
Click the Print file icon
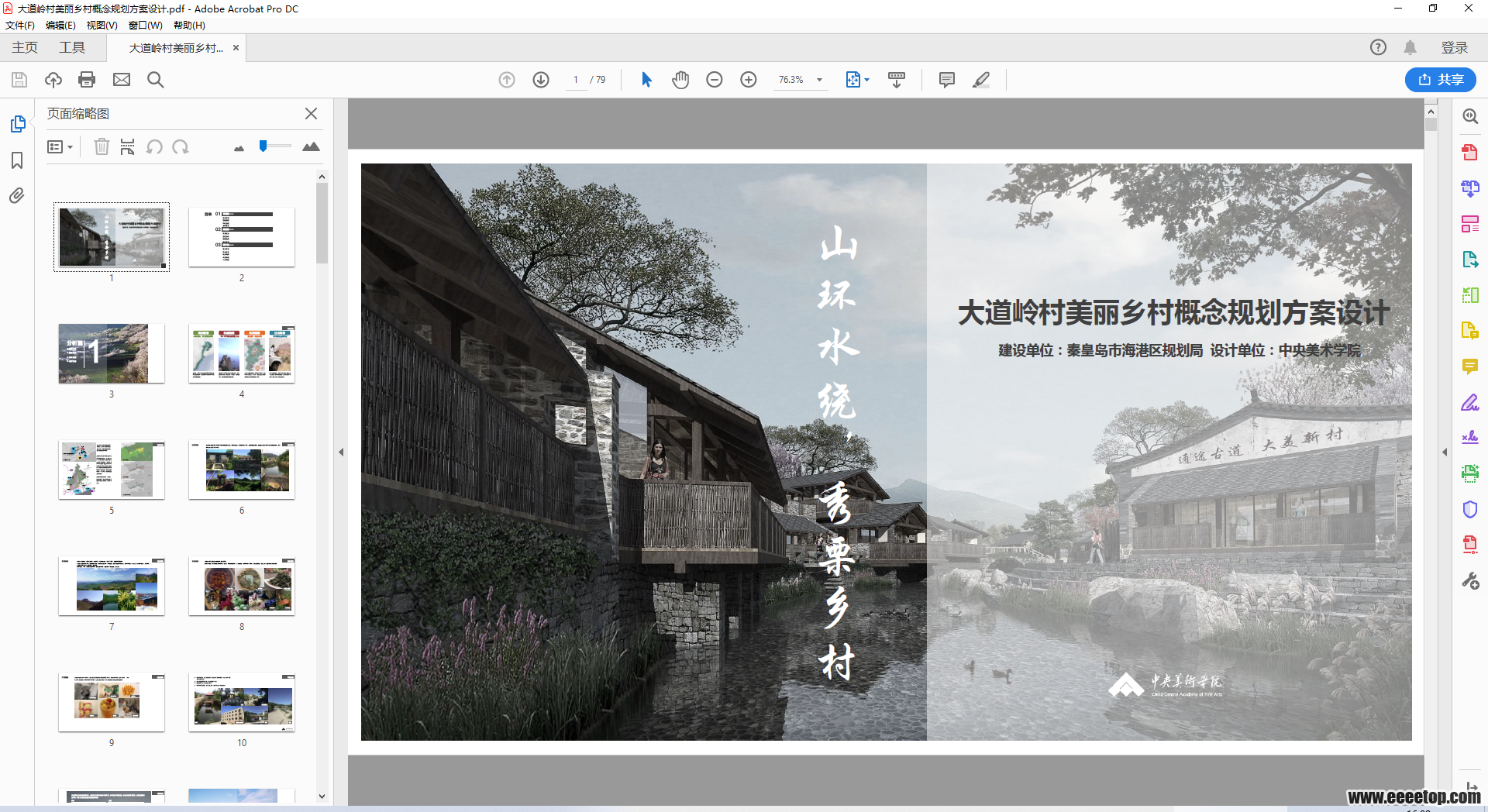(x=87, y=80)
